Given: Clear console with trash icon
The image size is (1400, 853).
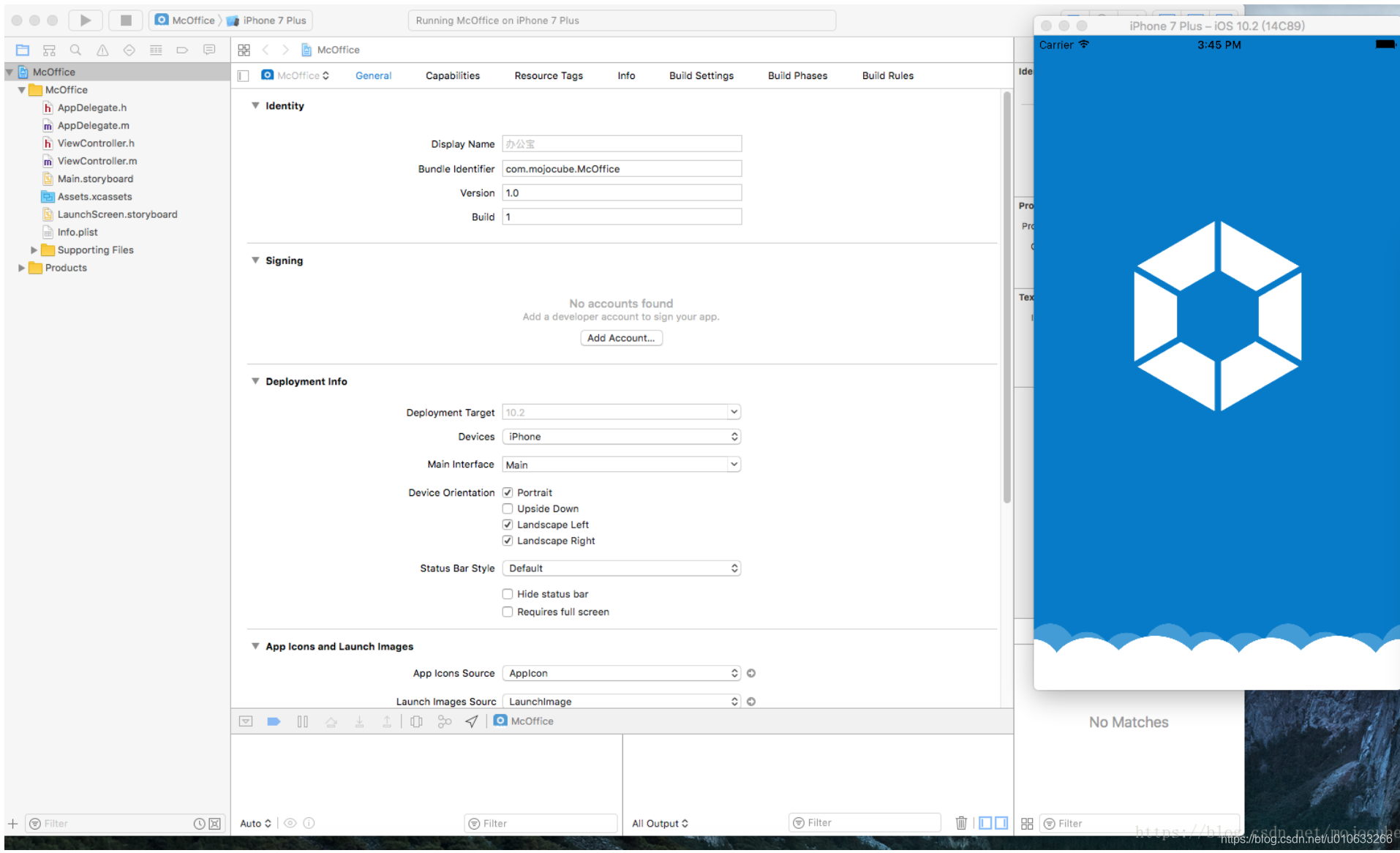Looking at the screenshot, I should 961,823.
